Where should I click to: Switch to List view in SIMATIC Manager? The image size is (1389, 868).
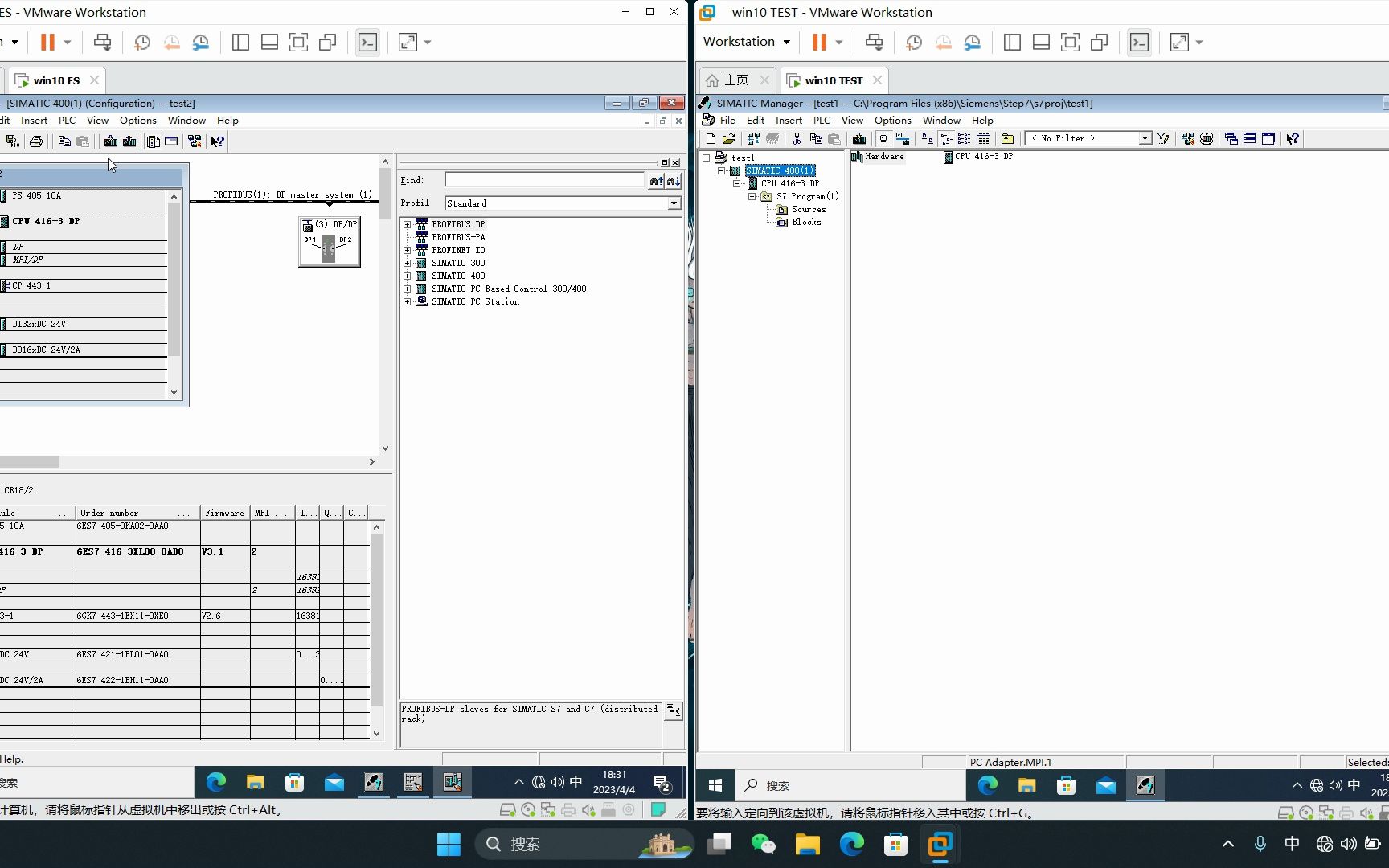(964, 139)
